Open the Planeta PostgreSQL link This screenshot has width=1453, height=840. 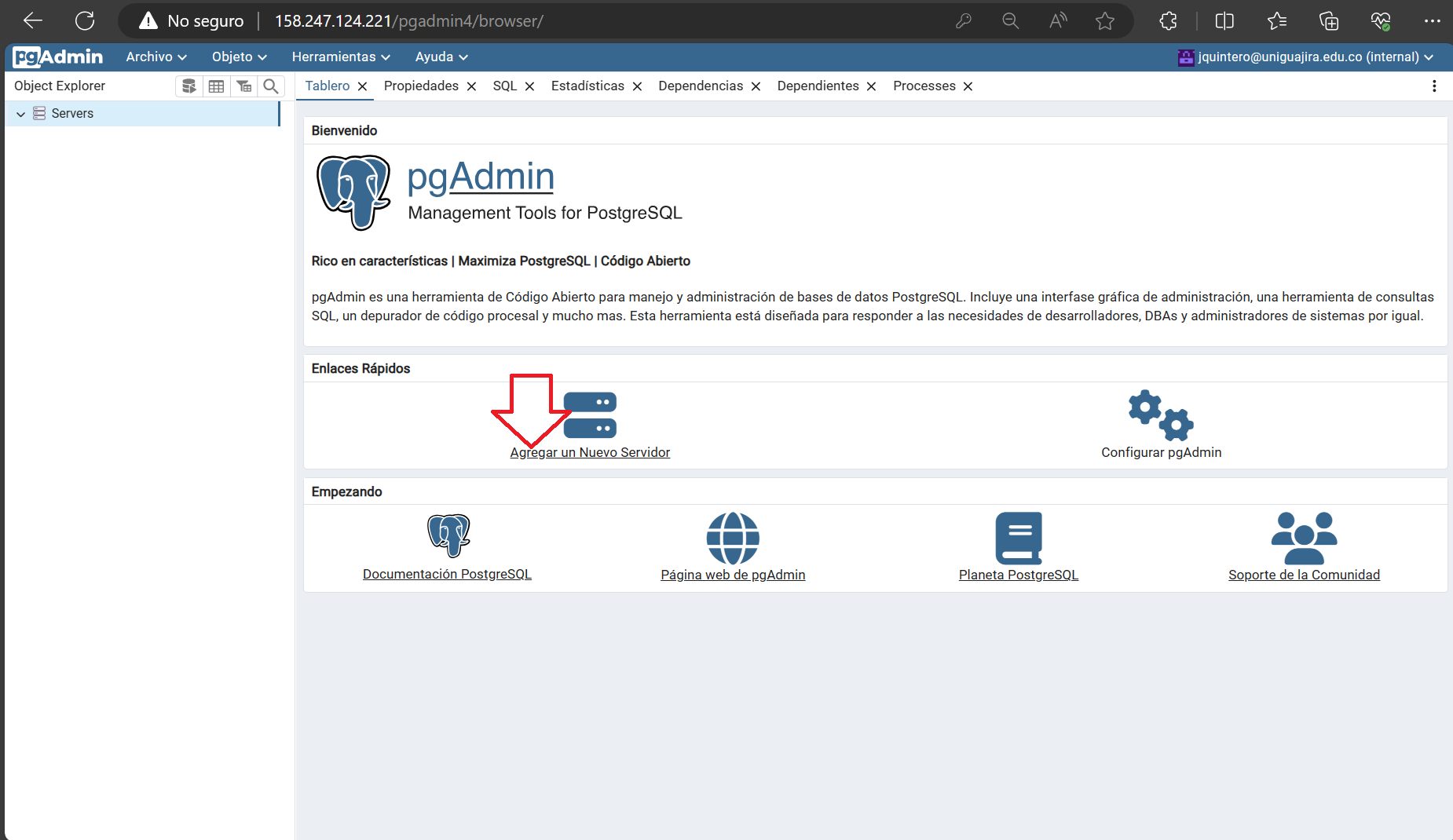[1019, 575]
